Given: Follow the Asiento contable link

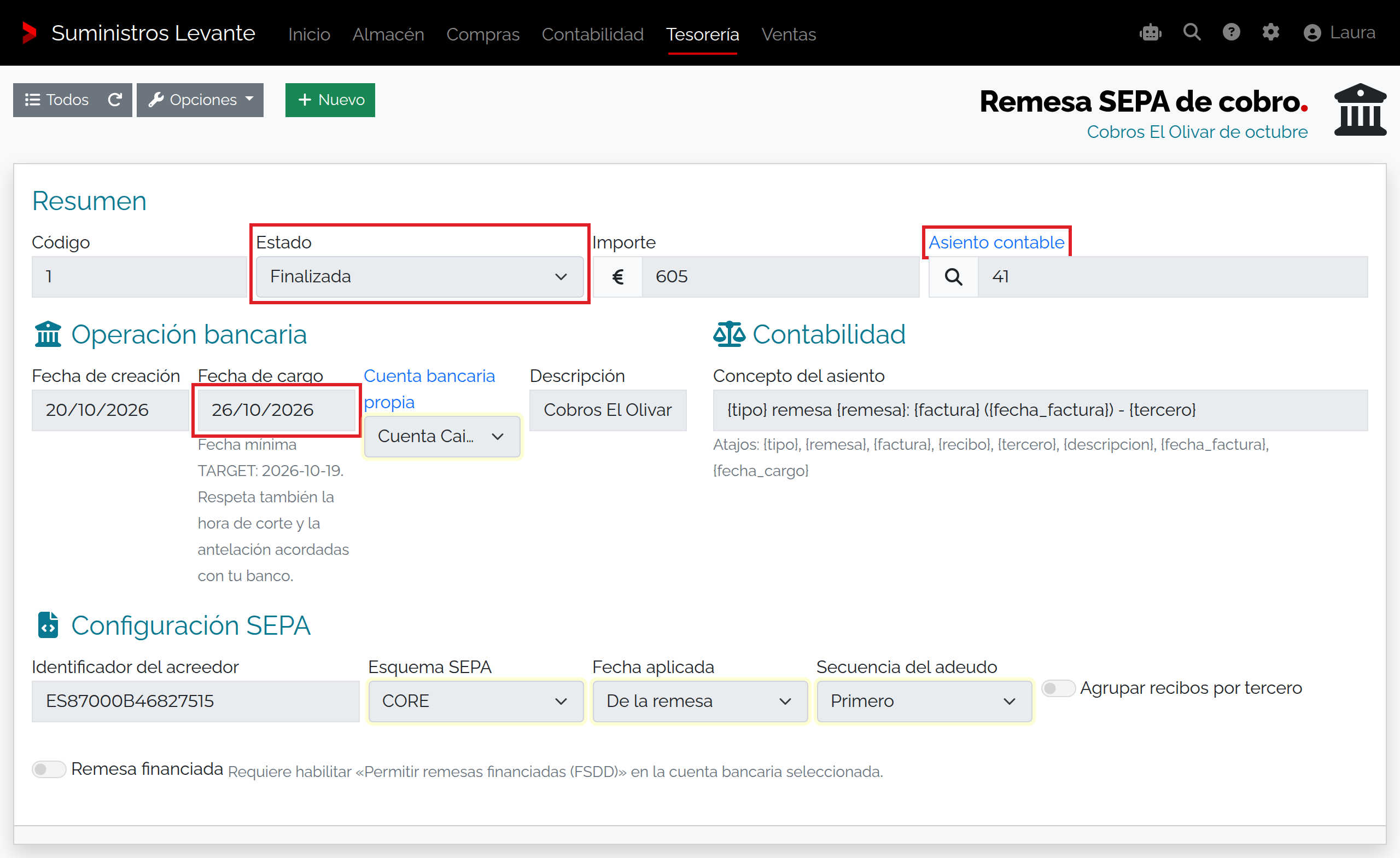Looking at the screenshot, I should pos(996,242).
